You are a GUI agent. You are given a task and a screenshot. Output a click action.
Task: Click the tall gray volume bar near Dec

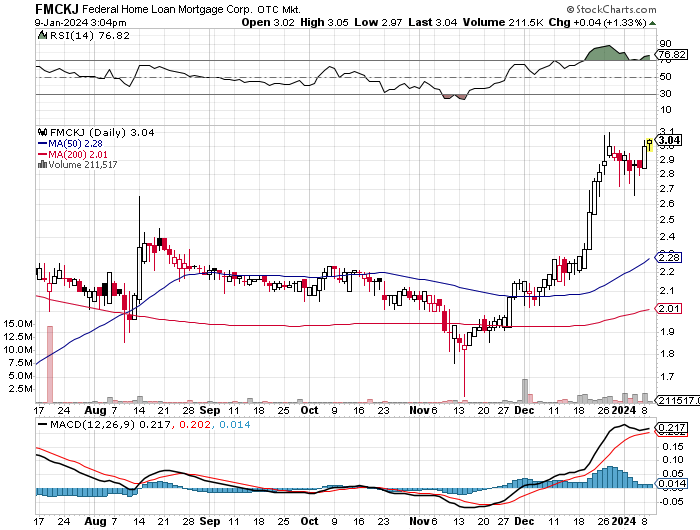tap(525, 391)
